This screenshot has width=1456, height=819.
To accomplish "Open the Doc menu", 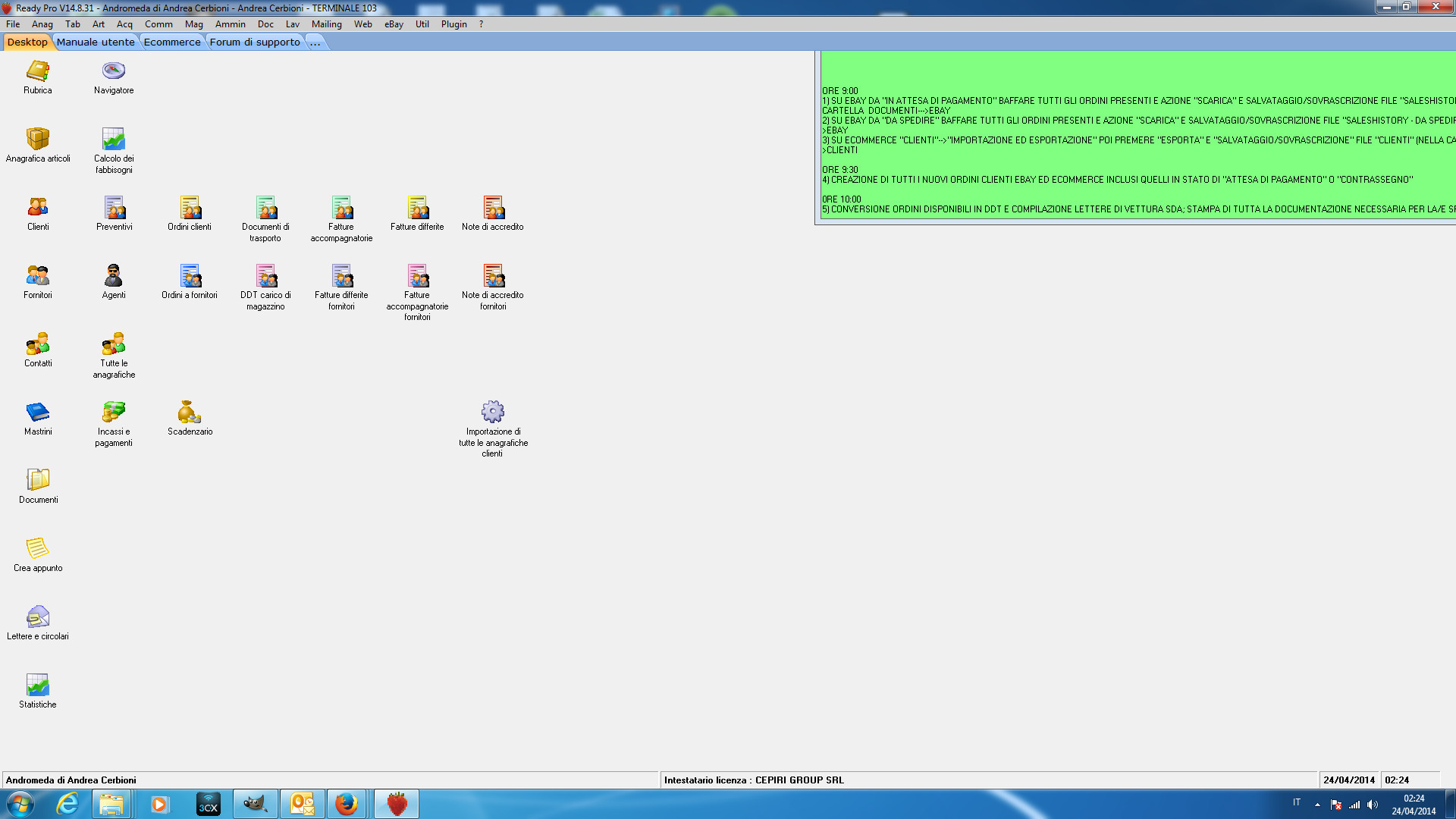I will (x=265, y=24).
